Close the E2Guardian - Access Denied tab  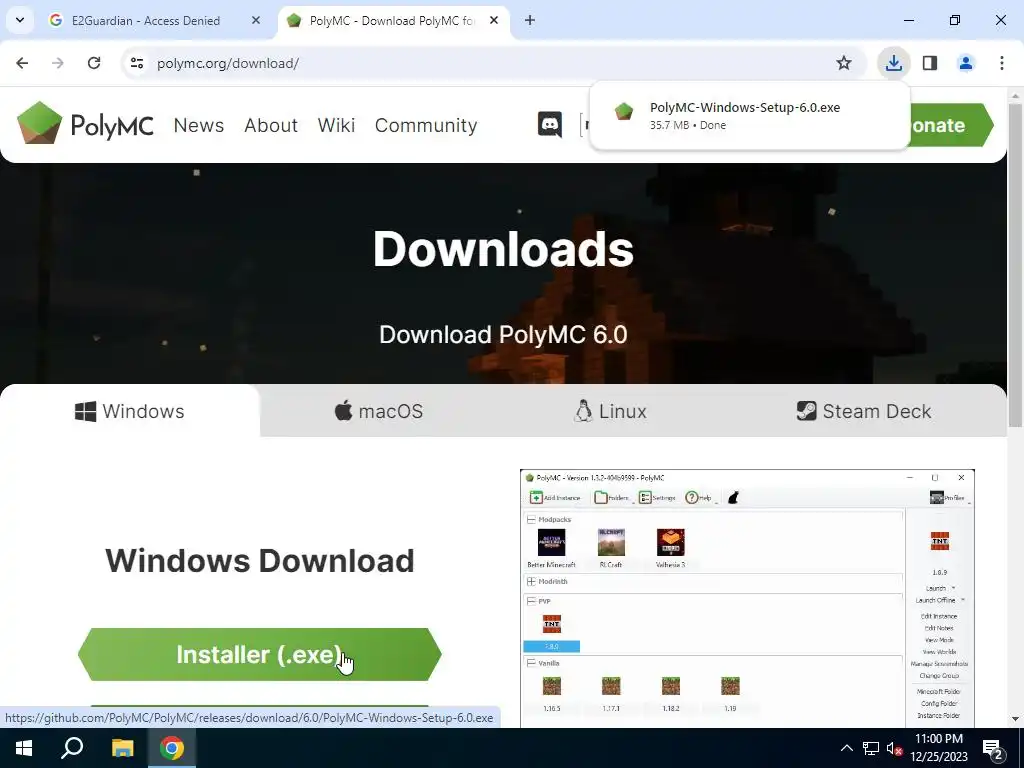(255, 20)
